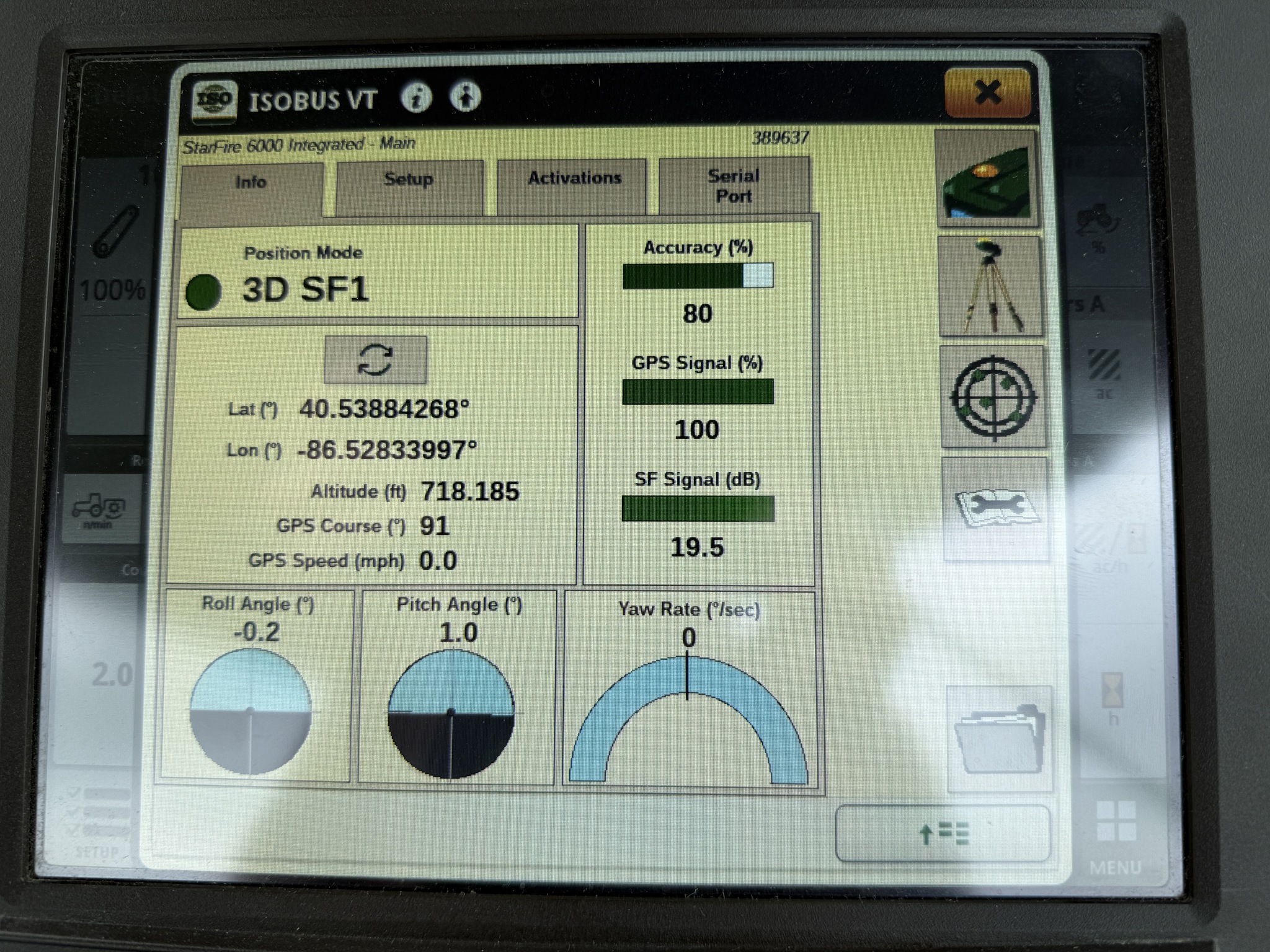Click the StarFire 6000 Integrated - Main title
This screenshot has height=952, width=1270.
pyautogui.click(x=299, y=145)
